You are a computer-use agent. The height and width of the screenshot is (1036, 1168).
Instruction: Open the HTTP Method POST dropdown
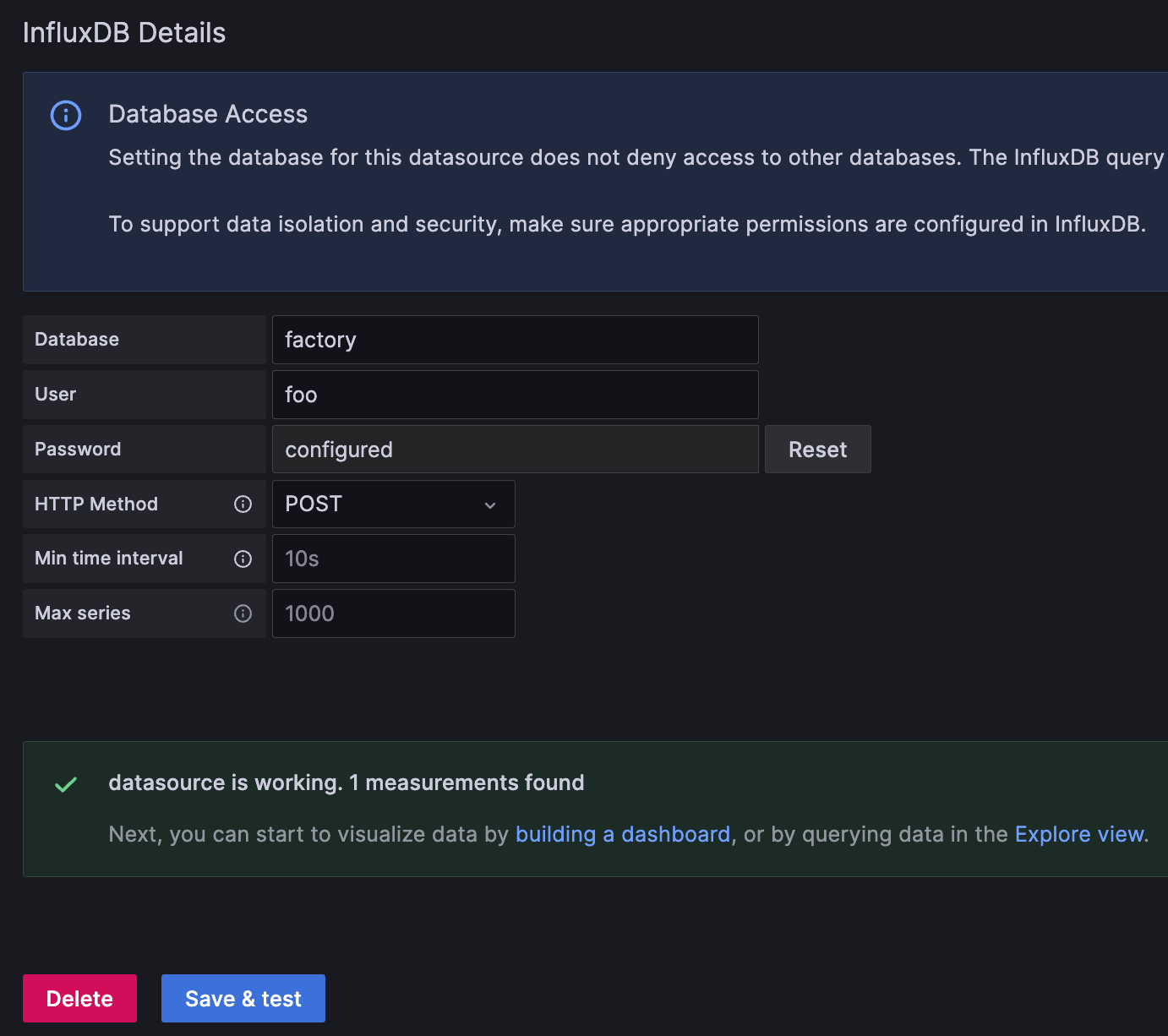coord(394,504)
